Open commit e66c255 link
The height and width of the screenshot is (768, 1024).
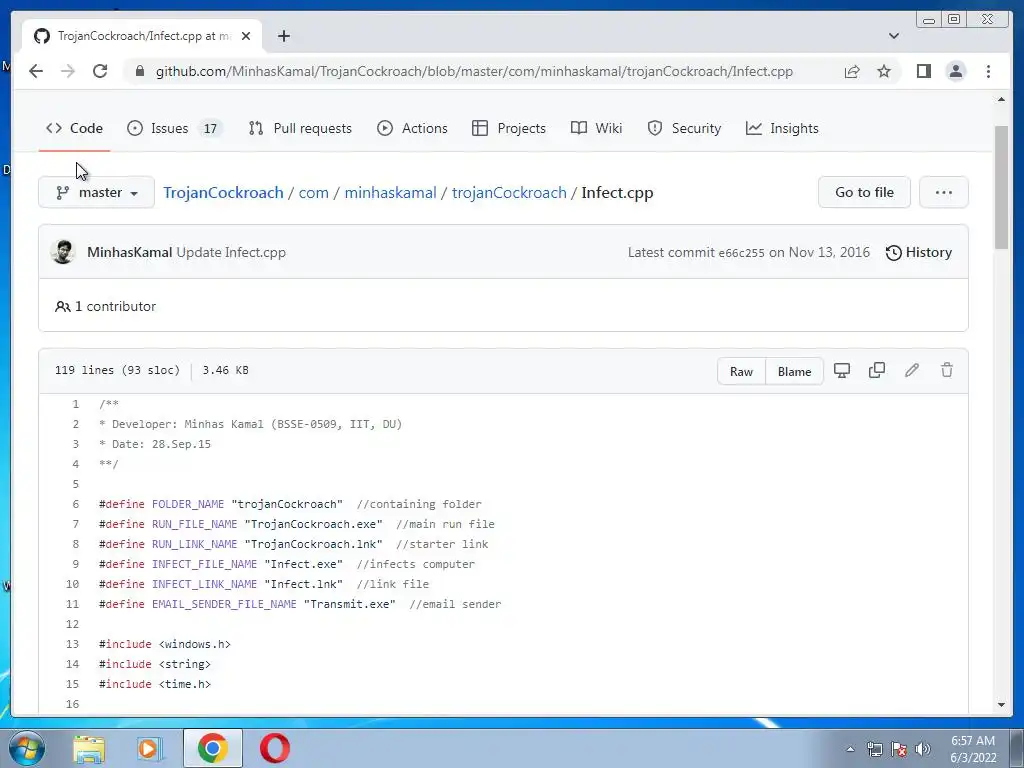741,253
